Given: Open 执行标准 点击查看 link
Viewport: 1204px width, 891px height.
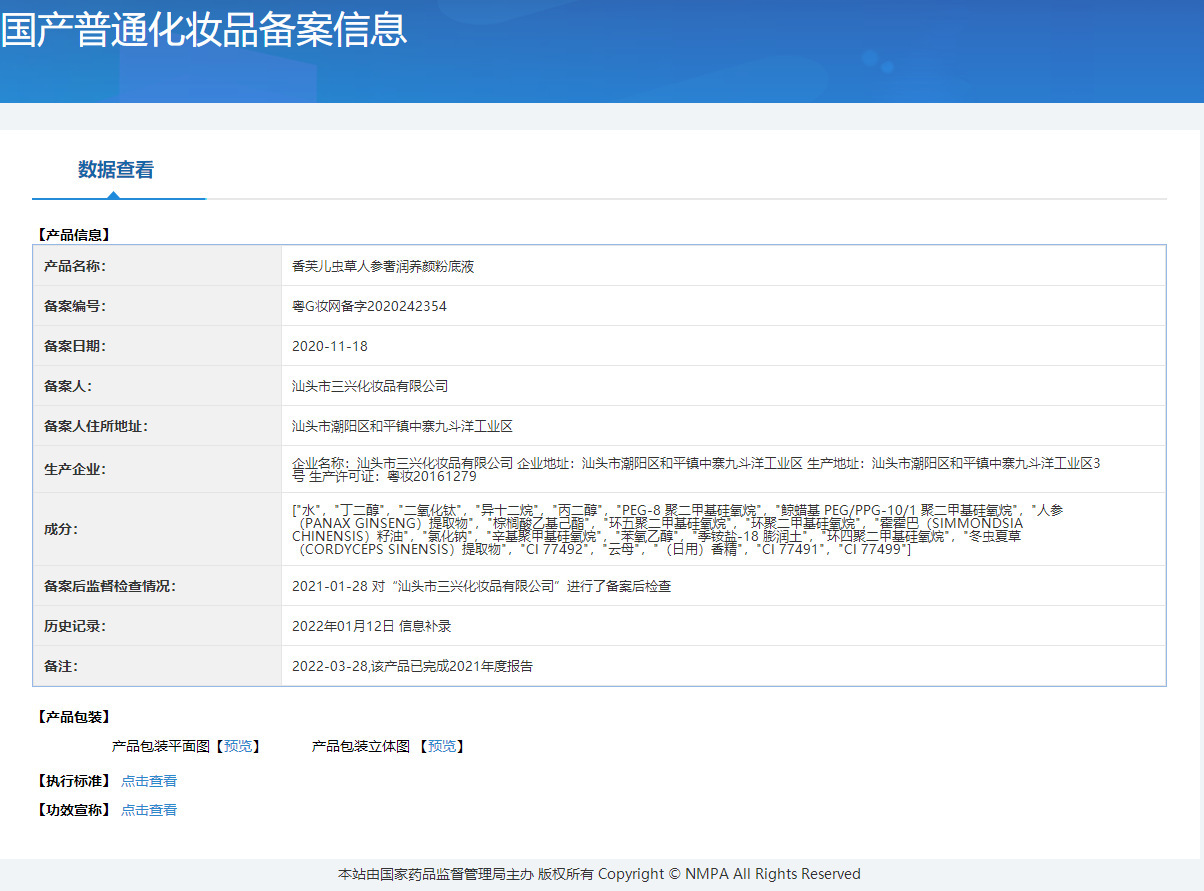Looking at the screenshot, I should 149,781.
